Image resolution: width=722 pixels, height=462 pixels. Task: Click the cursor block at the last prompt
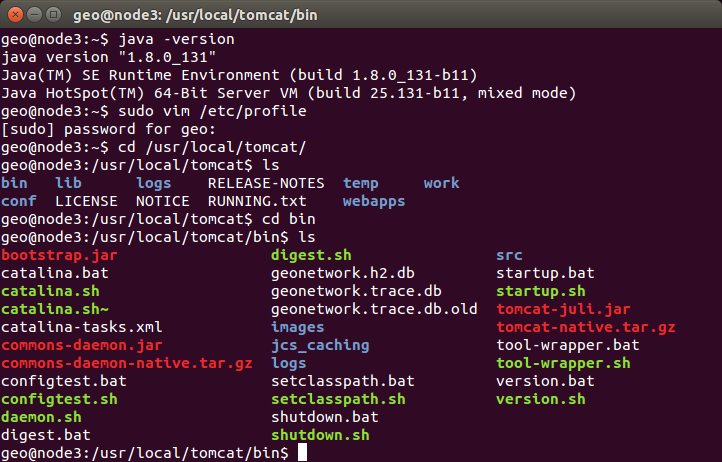(x=302, y=453)
